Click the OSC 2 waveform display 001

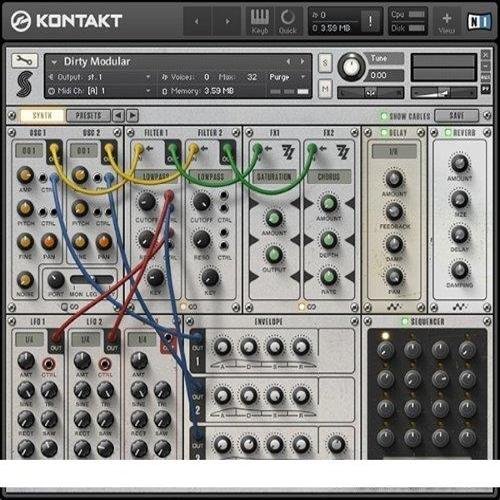[x=84, y=151]
